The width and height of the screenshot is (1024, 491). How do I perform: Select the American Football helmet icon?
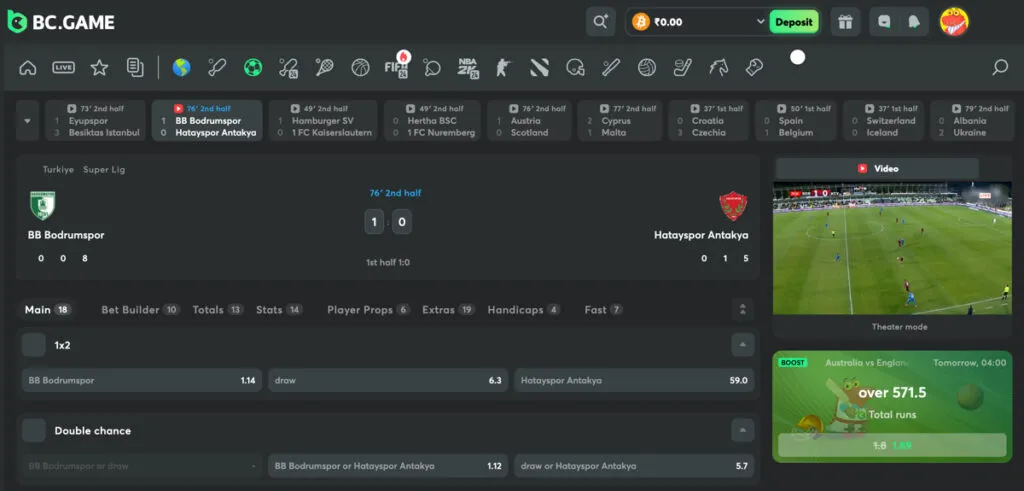coord(575,67)
